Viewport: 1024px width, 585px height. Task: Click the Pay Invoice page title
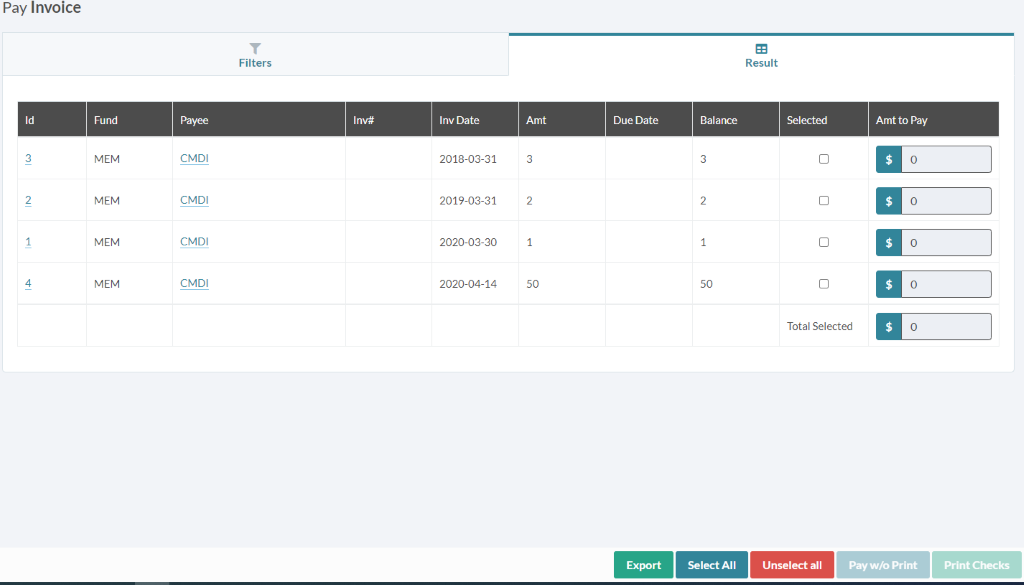(42, 8)
